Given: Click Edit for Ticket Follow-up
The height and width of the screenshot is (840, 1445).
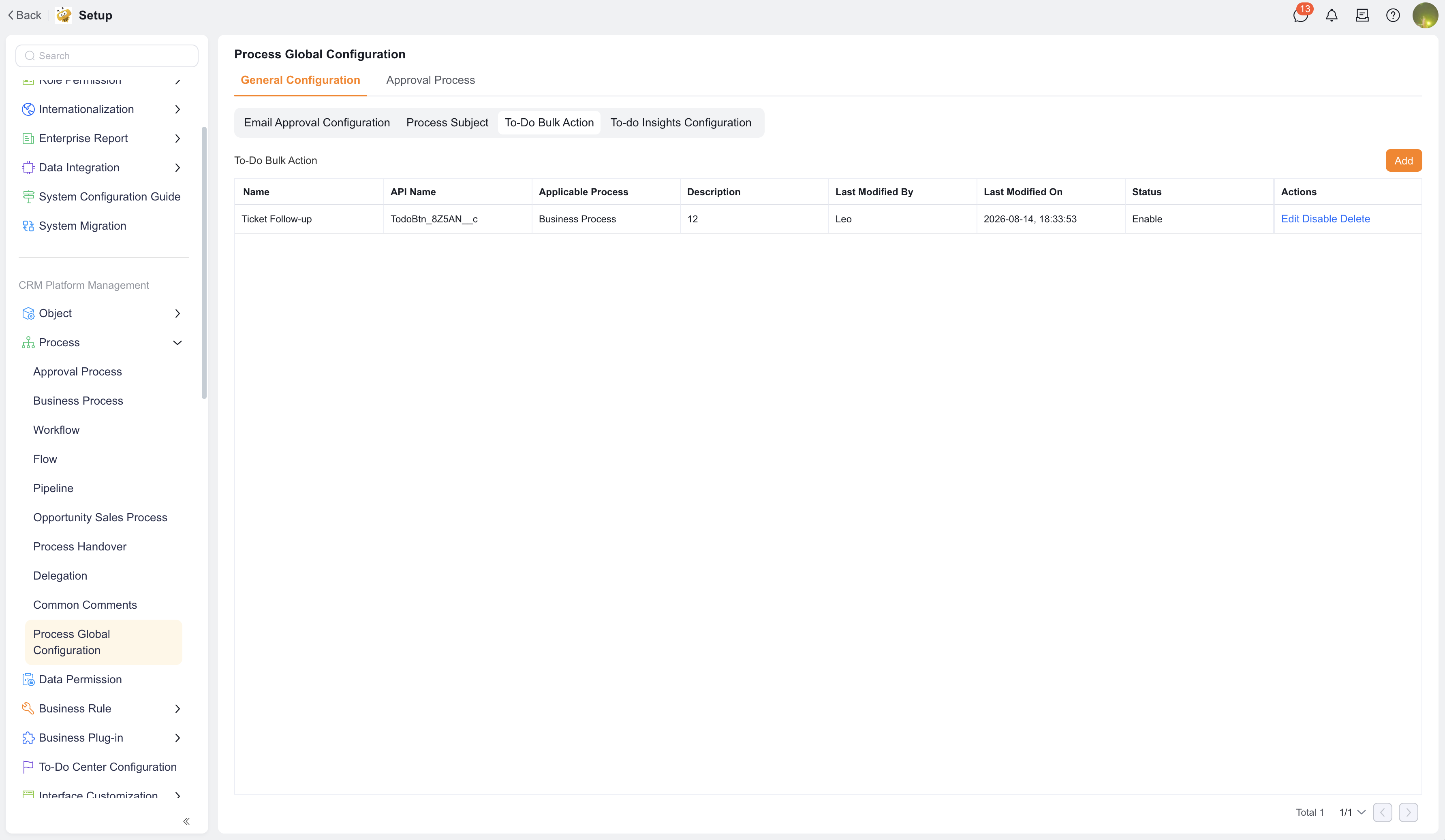Looking at the screenshot, I should point(1290,219).
